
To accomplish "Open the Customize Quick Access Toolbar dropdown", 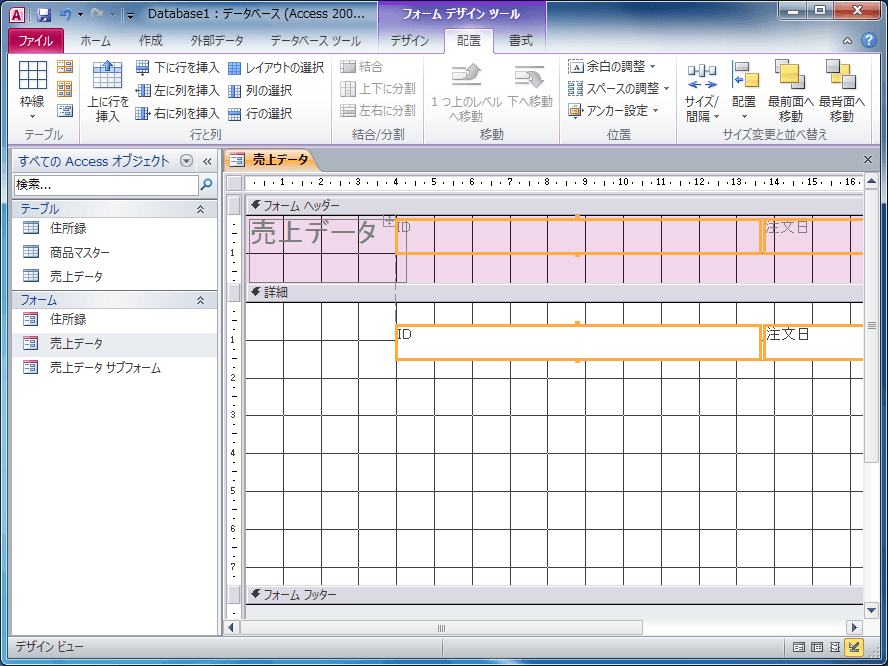I will pos(130,15).
